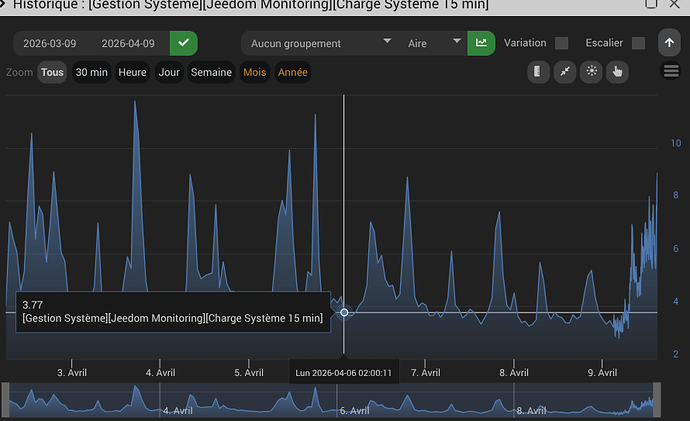Click the start date field 2026-03-09
The image size is (690, 421).
pos(50,44)
